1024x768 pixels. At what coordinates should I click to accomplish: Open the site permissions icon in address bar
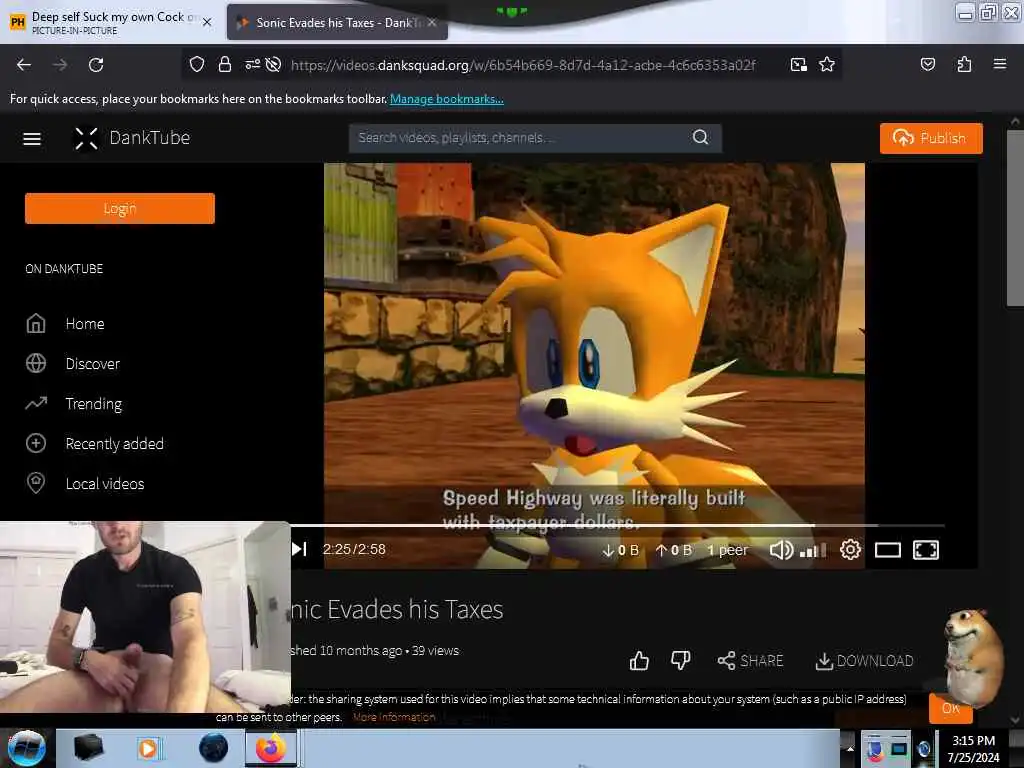(252, 65)
